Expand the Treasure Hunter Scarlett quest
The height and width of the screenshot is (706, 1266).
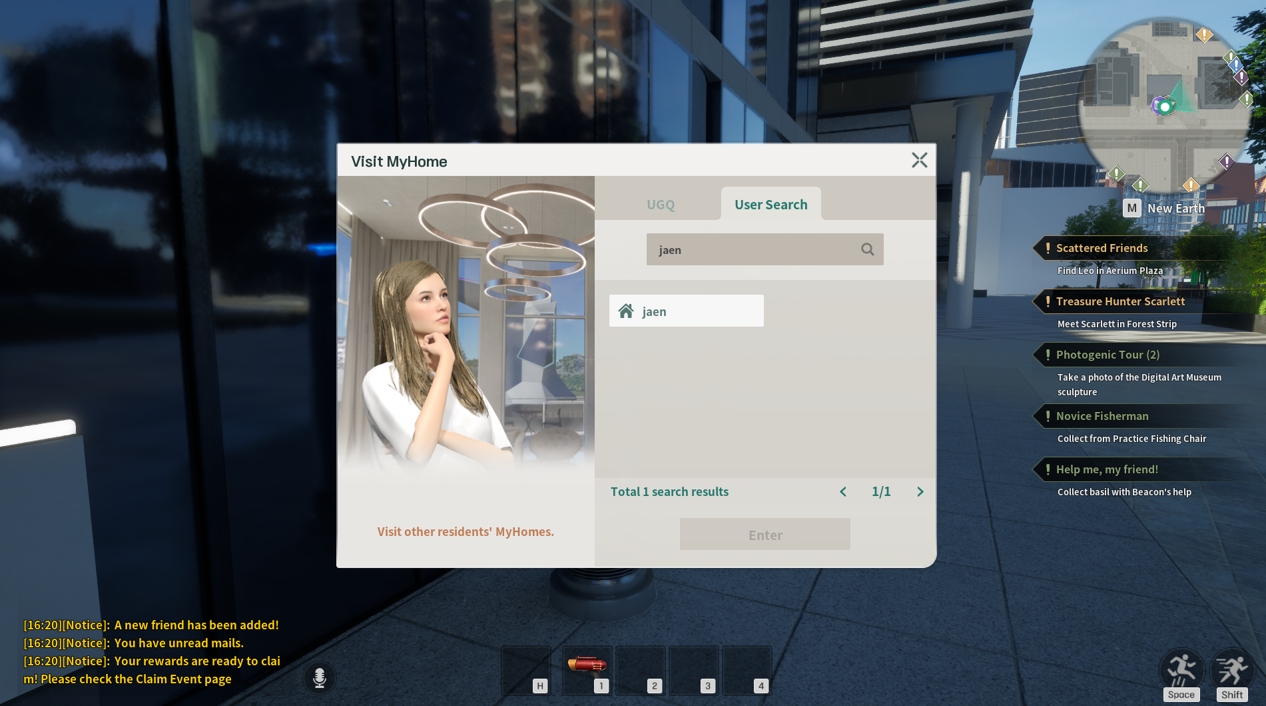pyautogui.click(x=1119, y=301)
